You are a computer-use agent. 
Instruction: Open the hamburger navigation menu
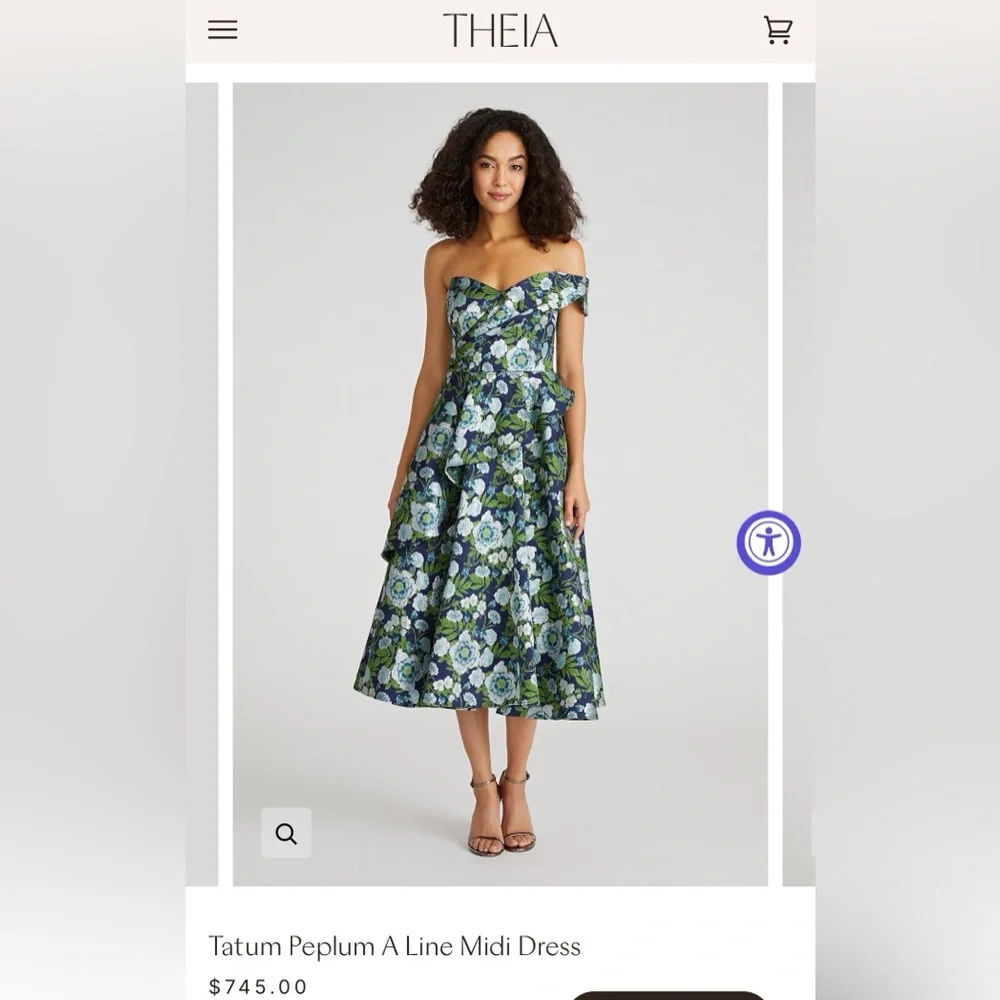coord(223,30)
